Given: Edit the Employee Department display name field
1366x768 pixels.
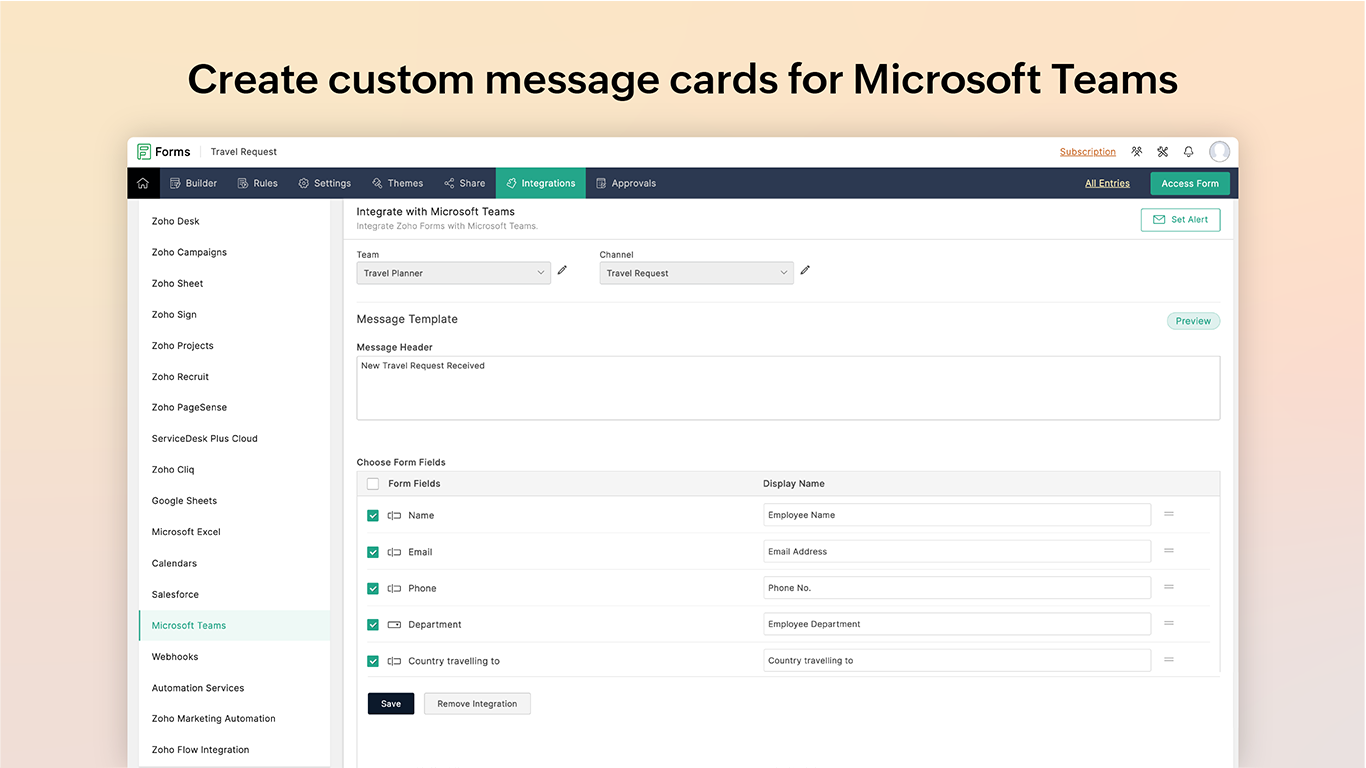Looking at the screenshot, I should 957,624.
